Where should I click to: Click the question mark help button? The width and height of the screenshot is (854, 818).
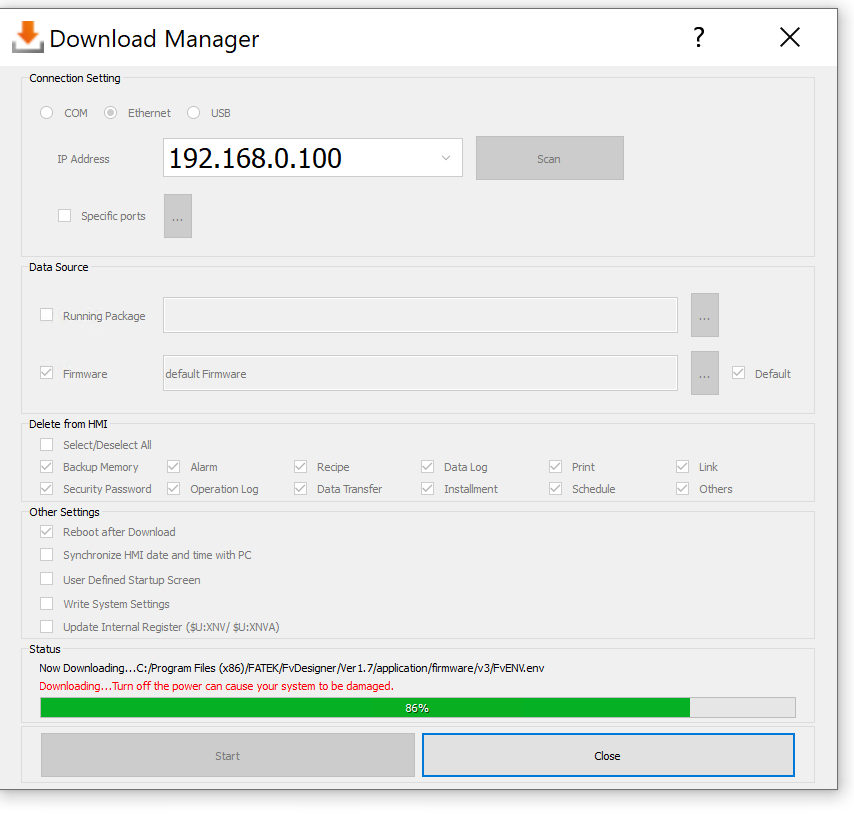click(x=699, y=38)
